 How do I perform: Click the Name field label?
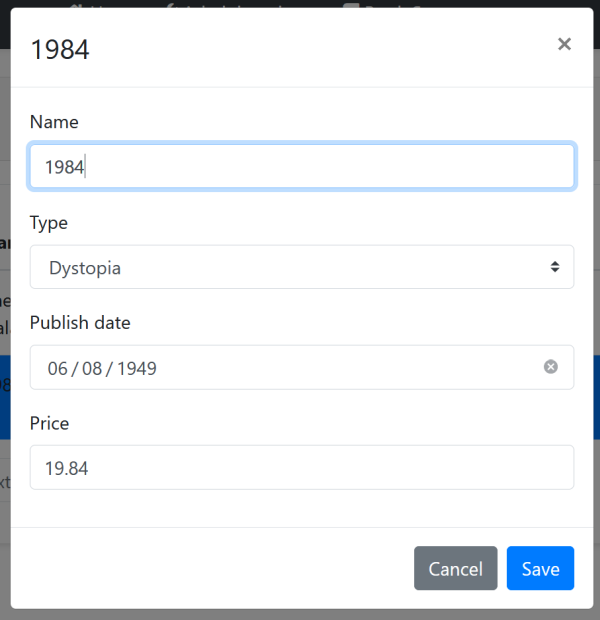(x=54, y=122)
